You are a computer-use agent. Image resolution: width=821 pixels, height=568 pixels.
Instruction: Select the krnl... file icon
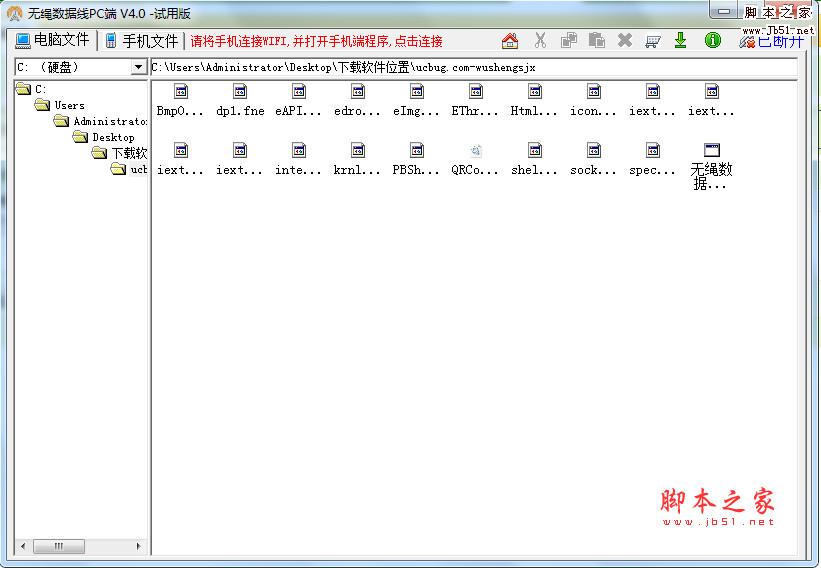[358, 151]
